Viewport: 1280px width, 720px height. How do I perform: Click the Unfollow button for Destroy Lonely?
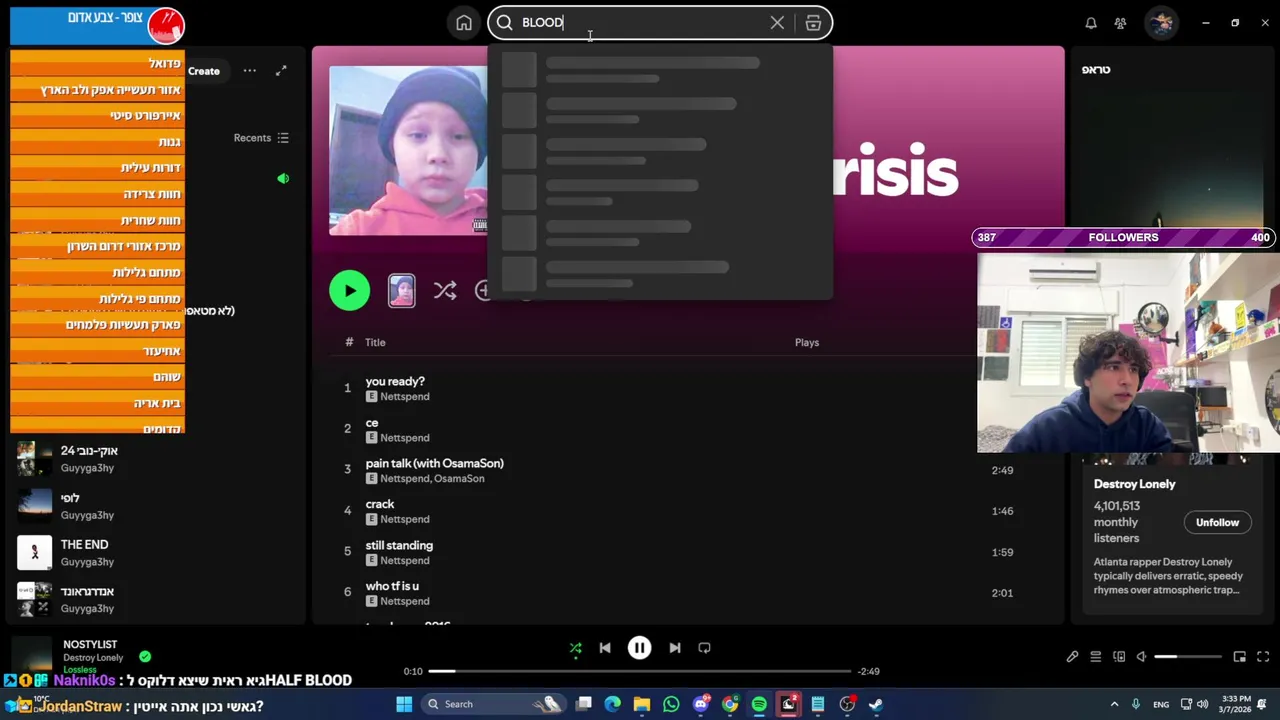coord(1217,523)
